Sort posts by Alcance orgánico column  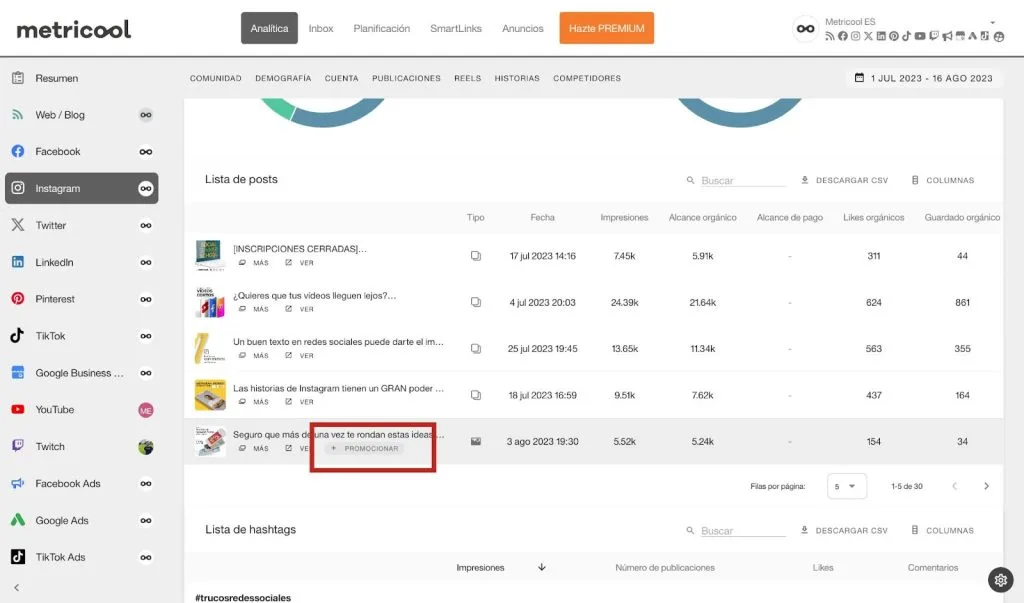click(x=702, y=218)
